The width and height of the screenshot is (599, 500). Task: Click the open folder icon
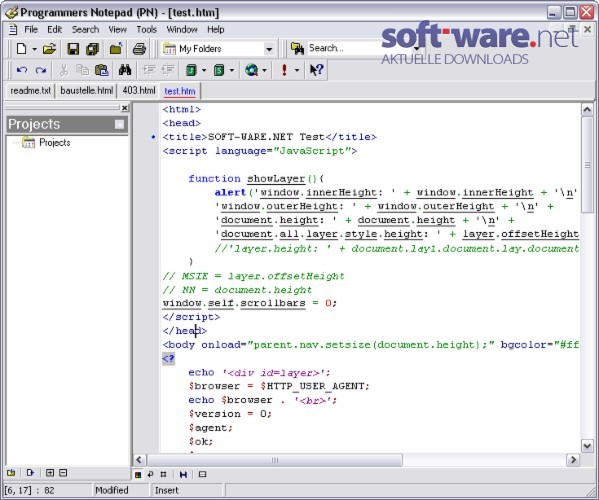coord(49,49)
